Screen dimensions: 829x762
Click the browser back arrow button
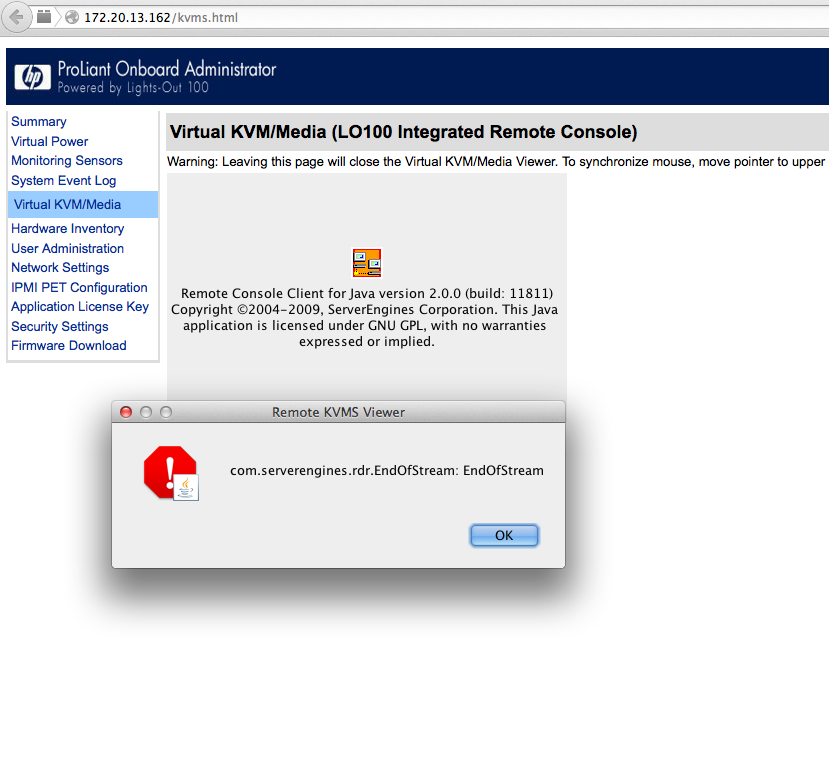click(x=16, y=17)
